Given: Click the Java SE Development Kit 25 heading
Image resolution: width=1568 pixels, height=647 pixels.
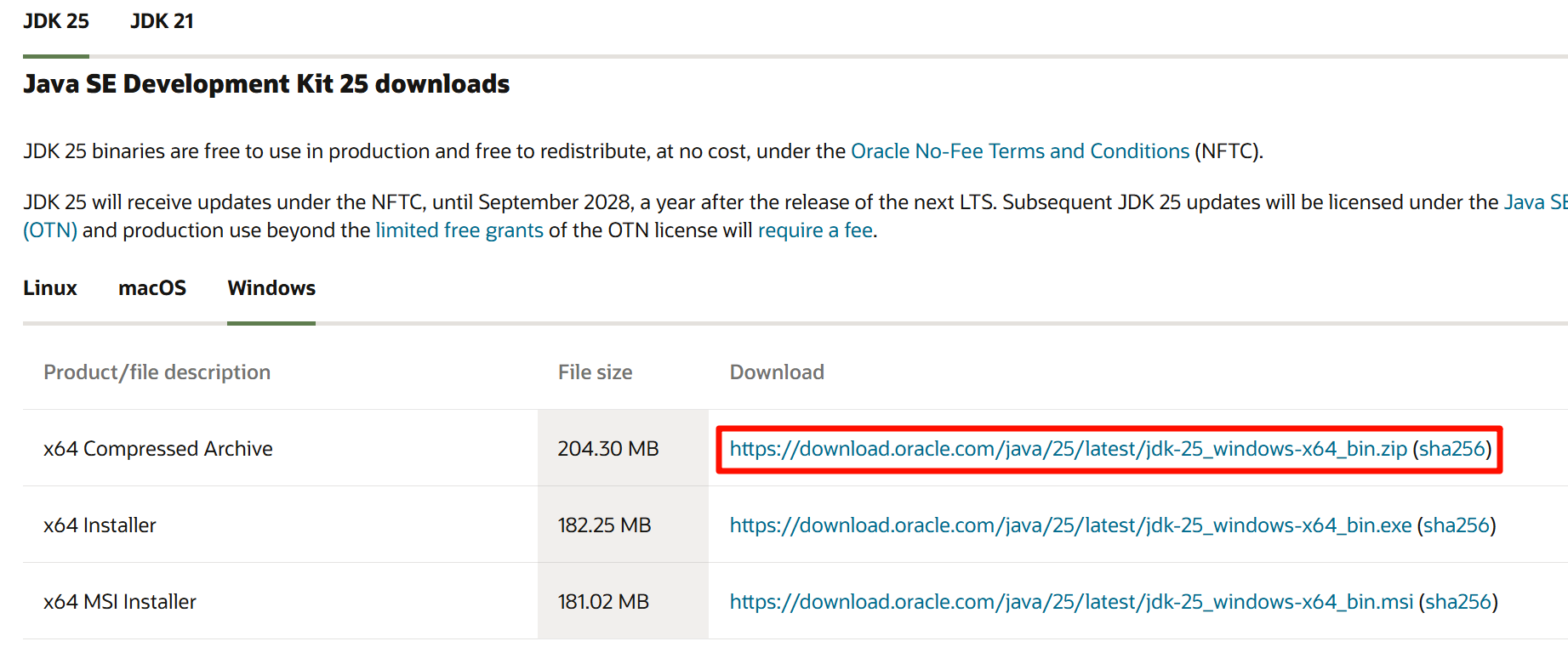Looking at the screenshot, I should tap(266, 84).
